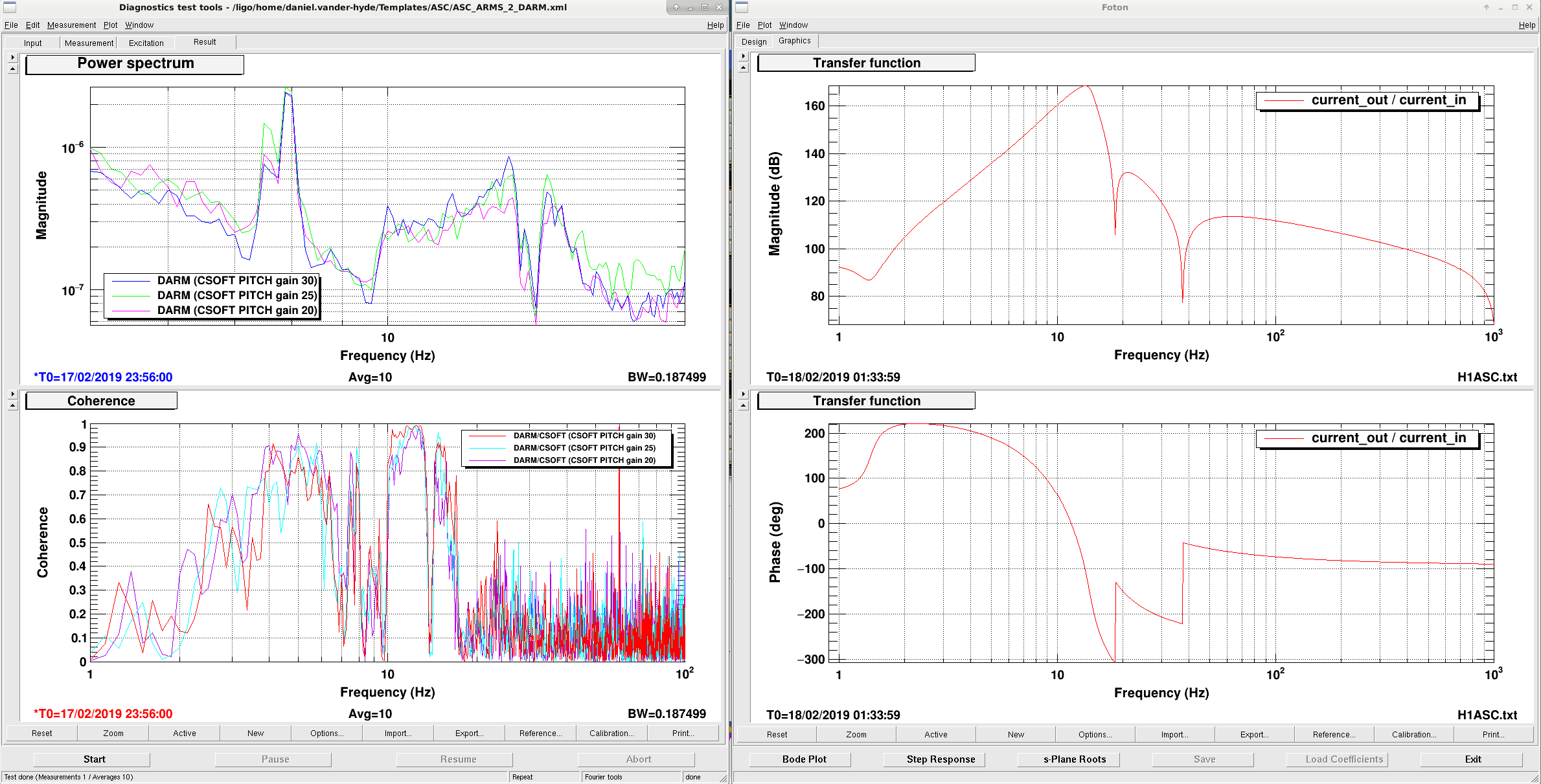Screen dimensions: 1541x784
Task: Click the Bode Plot button
Action: coord(804,759)
